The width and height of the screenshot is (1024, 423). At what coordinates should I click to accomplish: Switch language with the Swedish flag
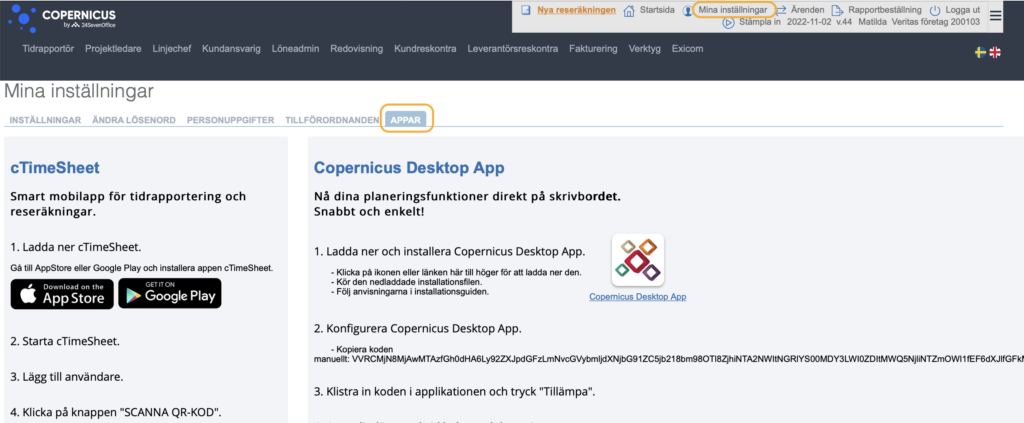click(980, 53)
